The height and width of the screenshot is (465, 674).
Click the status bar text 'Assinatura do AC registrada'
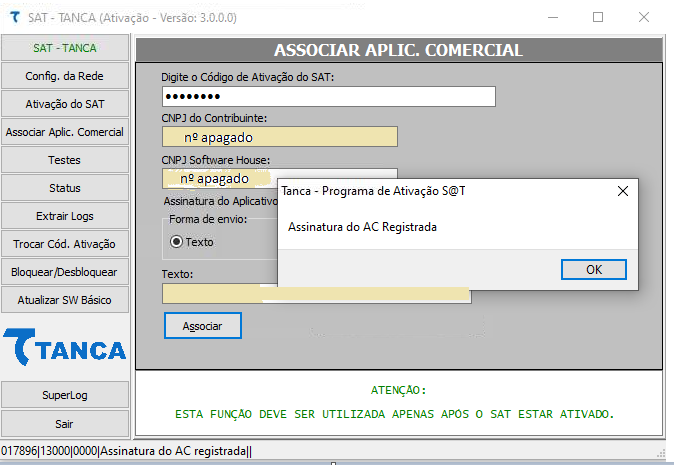tap(173, 451)
